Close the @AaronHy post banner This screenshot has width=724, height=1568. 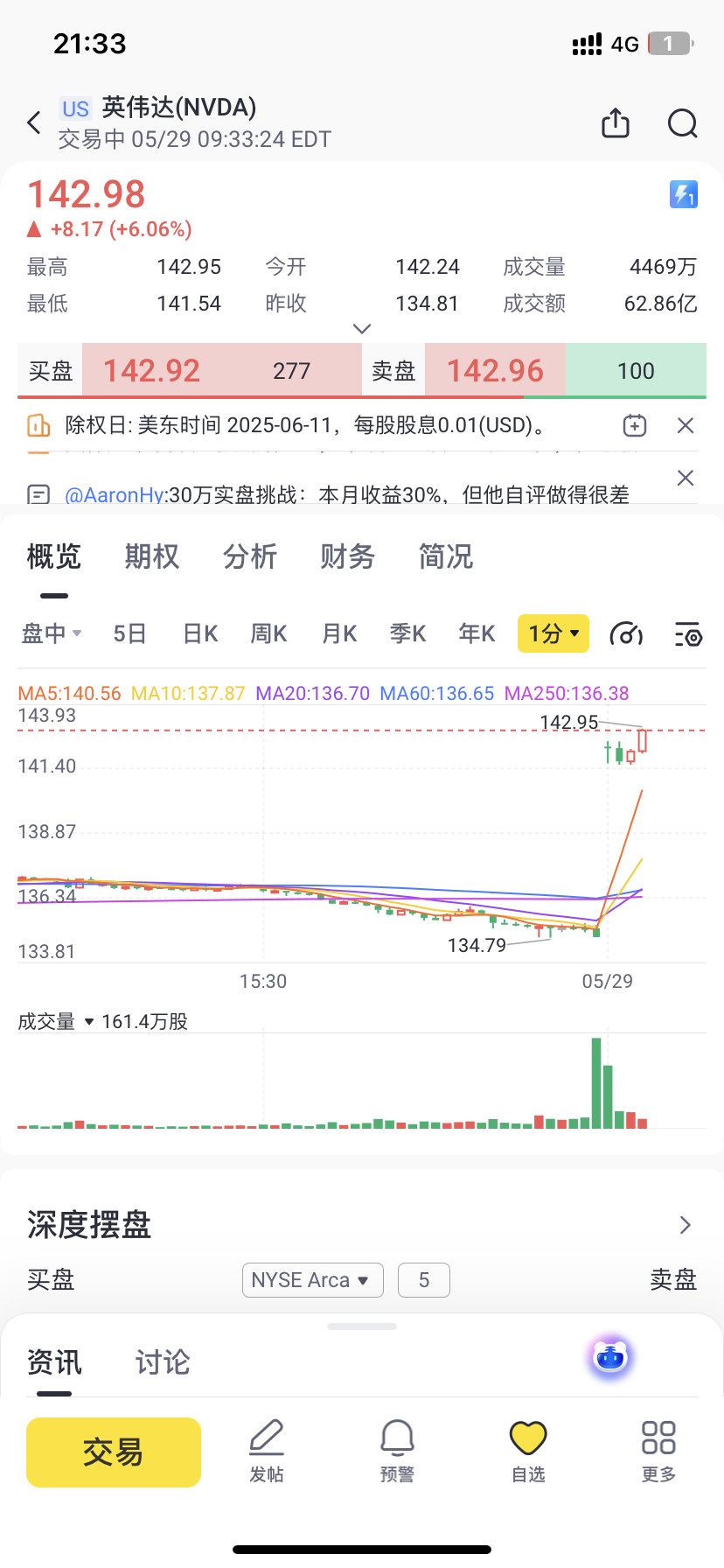[x=686, y=478]
